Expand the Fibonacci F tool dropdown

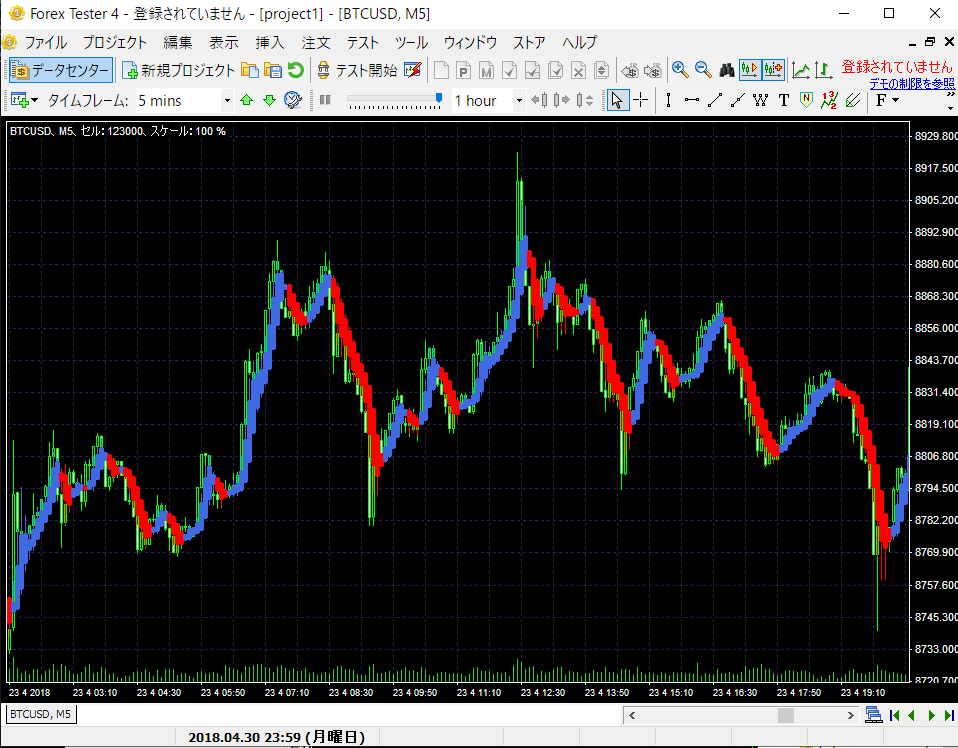(x=895, y=100)
